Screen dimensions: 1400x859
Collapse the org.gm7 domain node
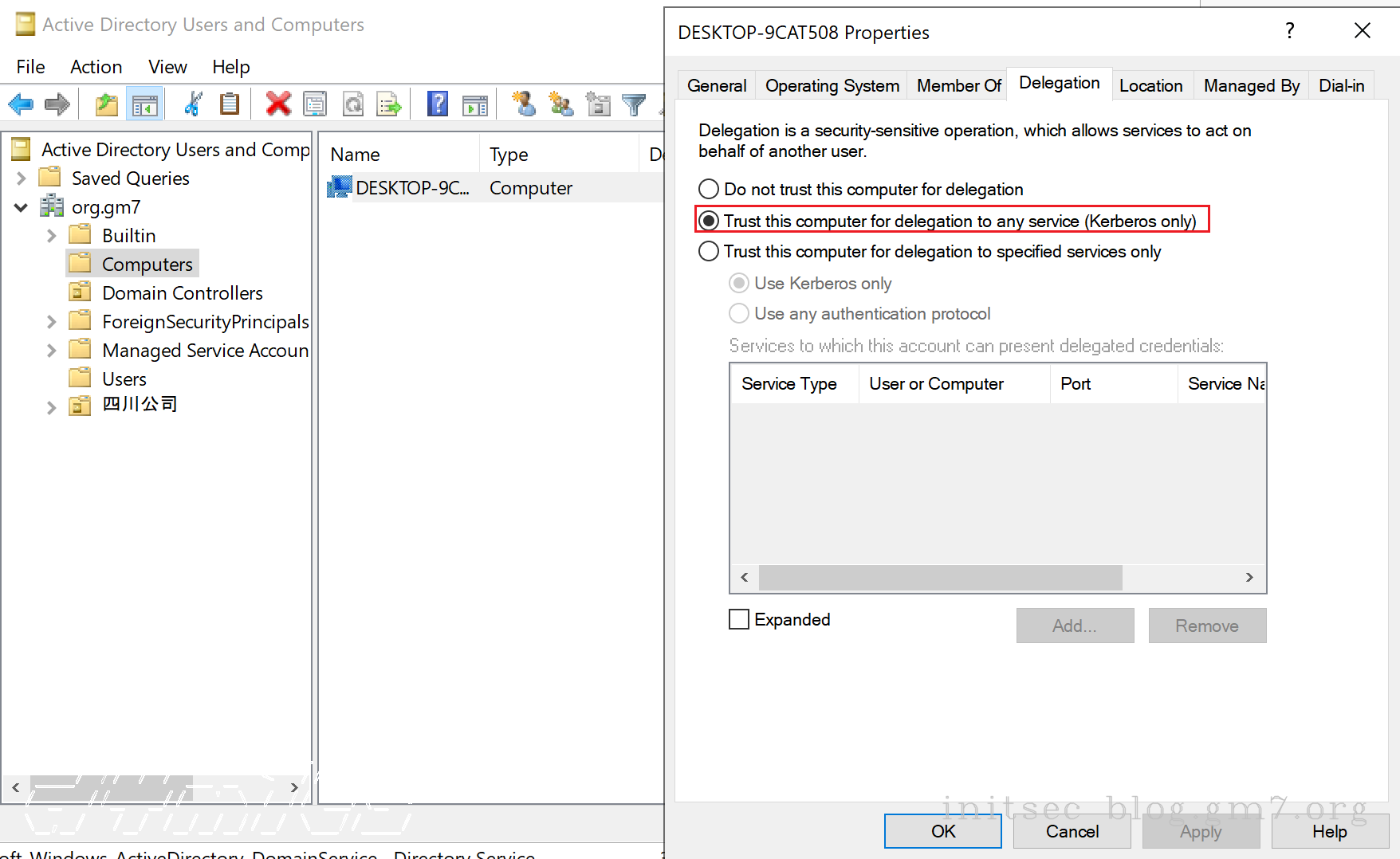[x=22, y=207]
